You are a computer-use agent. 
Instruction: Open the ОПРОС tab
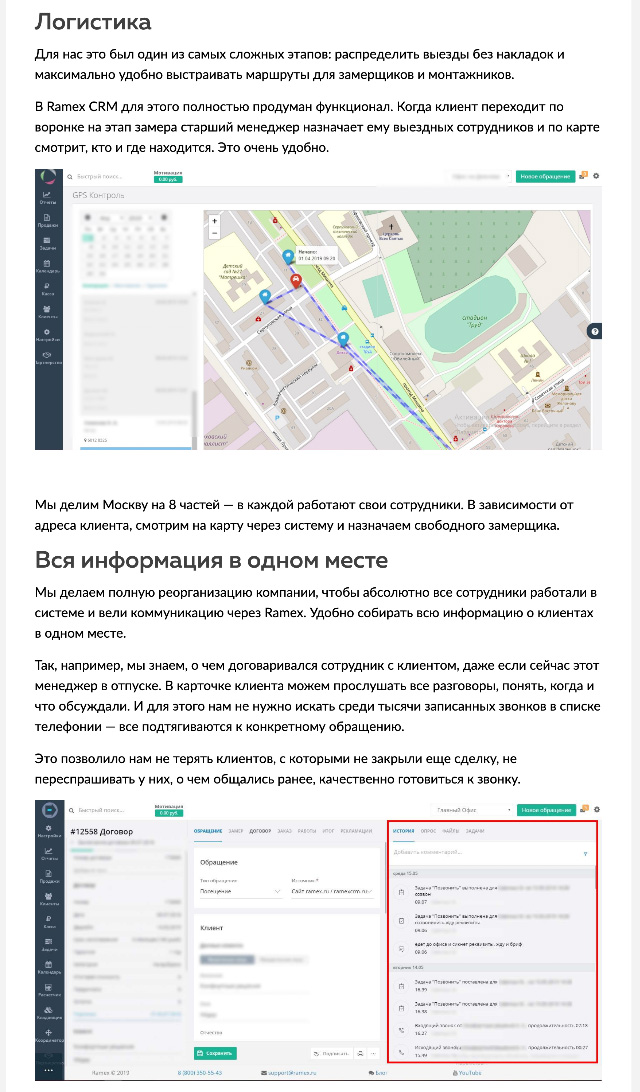pos(428,831)
